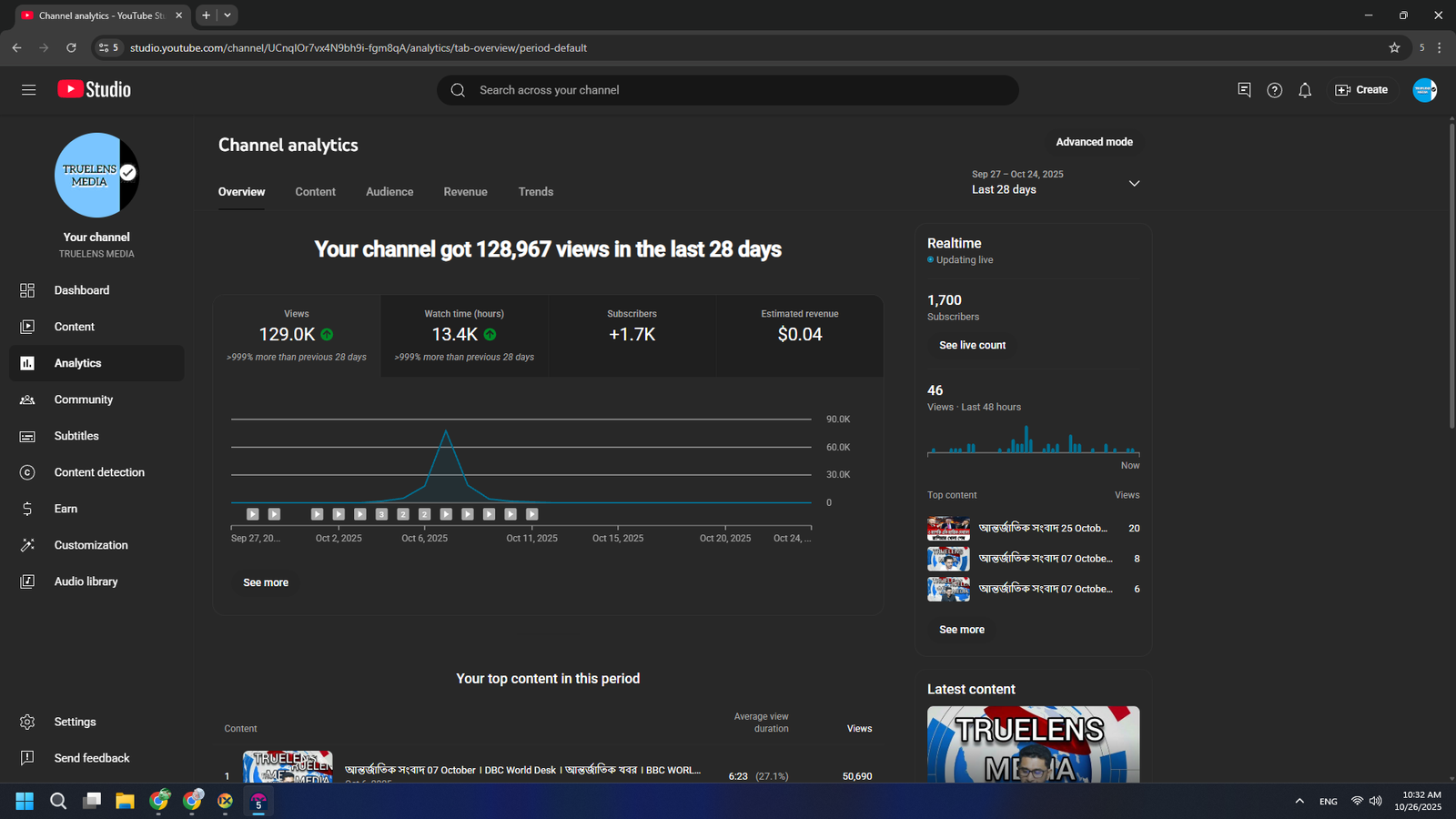The height and width of the screenshot is (819, 1456).
Task: Open Dashboard from the sidebar
Action: click(x=81, y=290)
